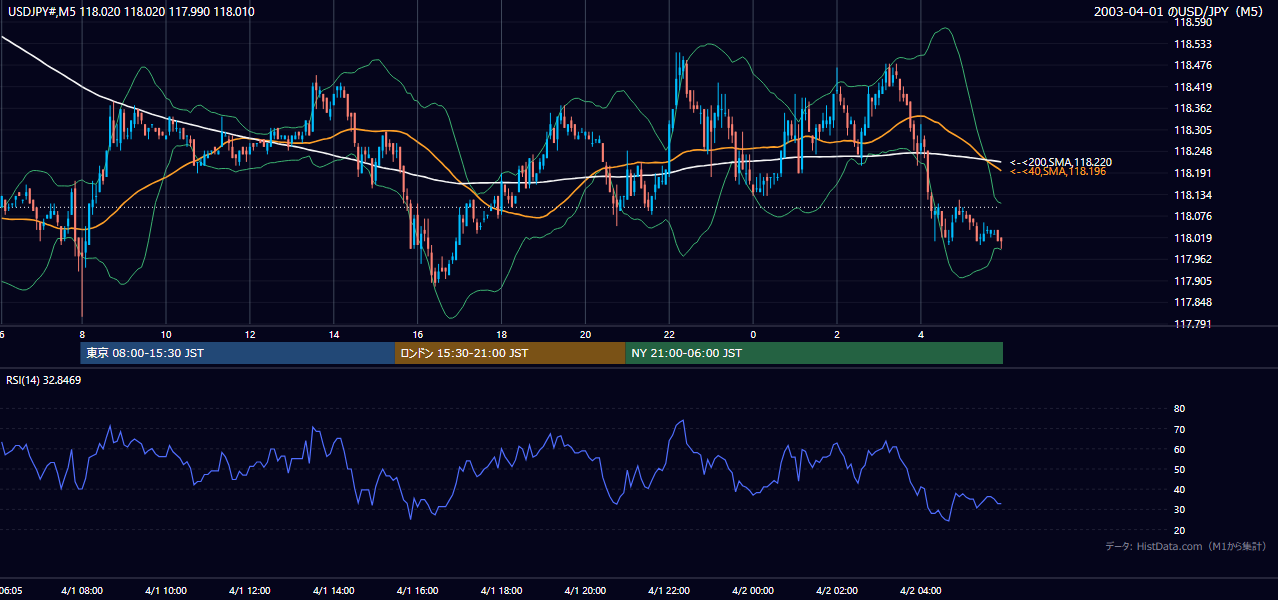Click the 4/1 16:00 bottom time label
The height and width of the screenshot is (600, 1278).
click(x=418, y=590)
